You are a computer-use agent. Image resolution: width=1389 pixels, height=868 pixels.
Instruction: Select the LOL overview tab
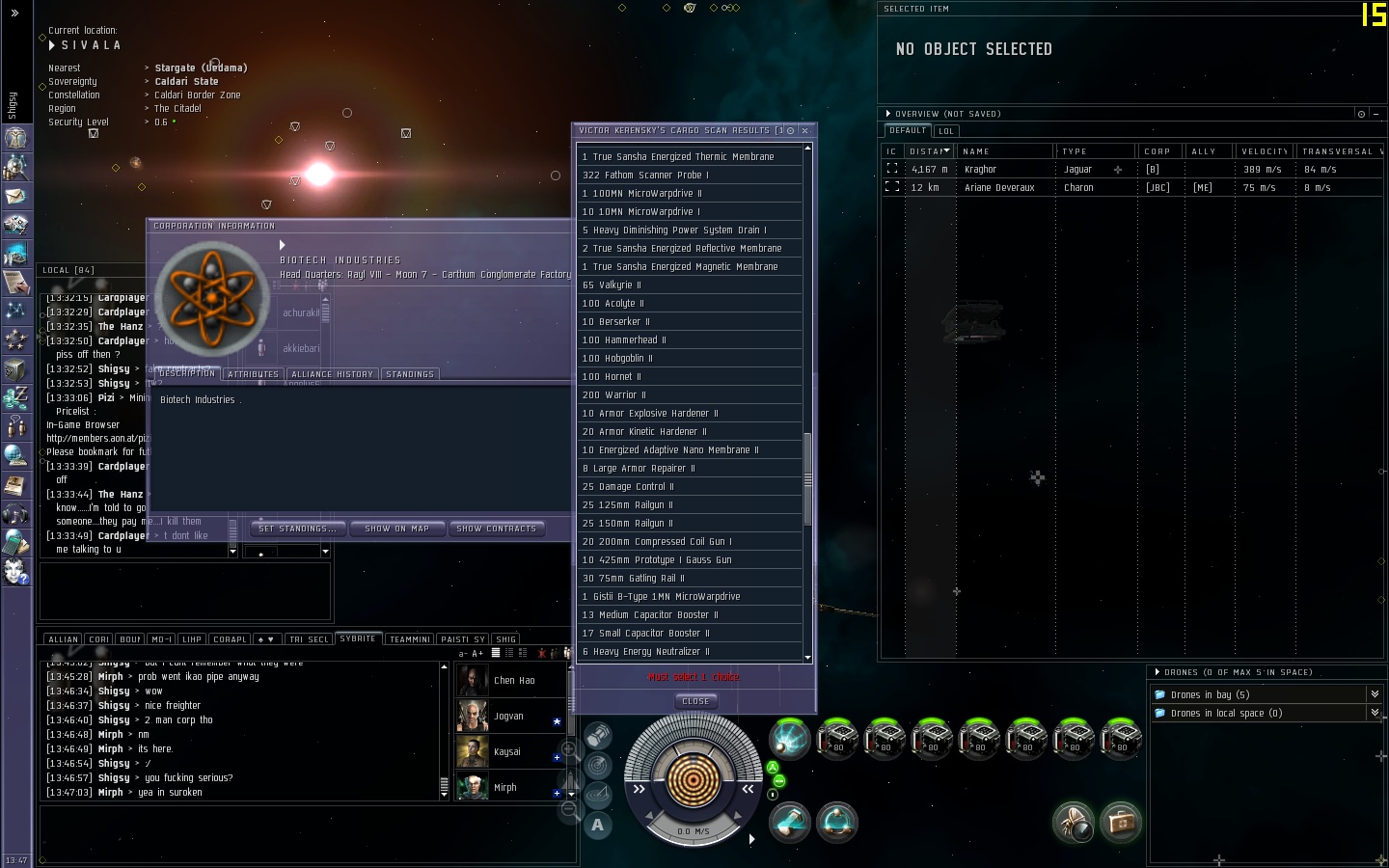pyautogui.click(x=946, y=131)
